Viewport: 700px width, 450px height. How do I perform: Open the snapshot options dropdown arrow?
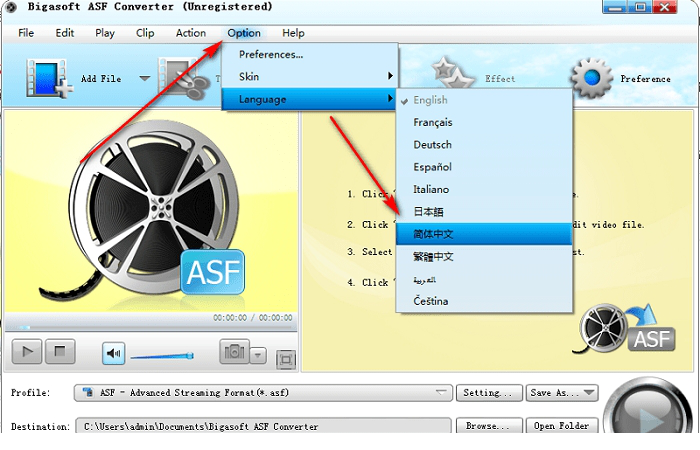pos(258,355)
